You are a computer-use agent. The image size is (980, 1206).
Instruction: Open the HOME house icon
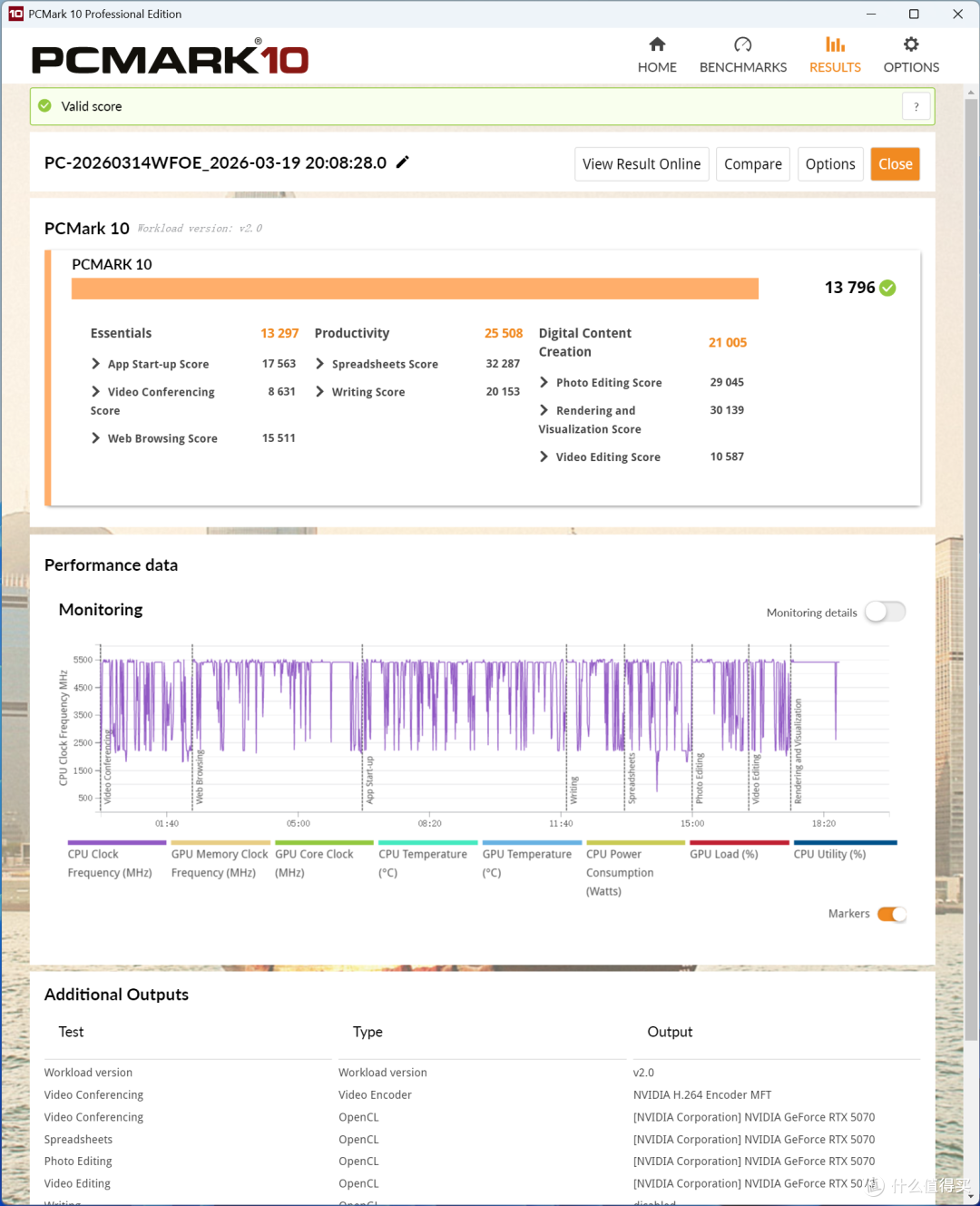(657, 44)
